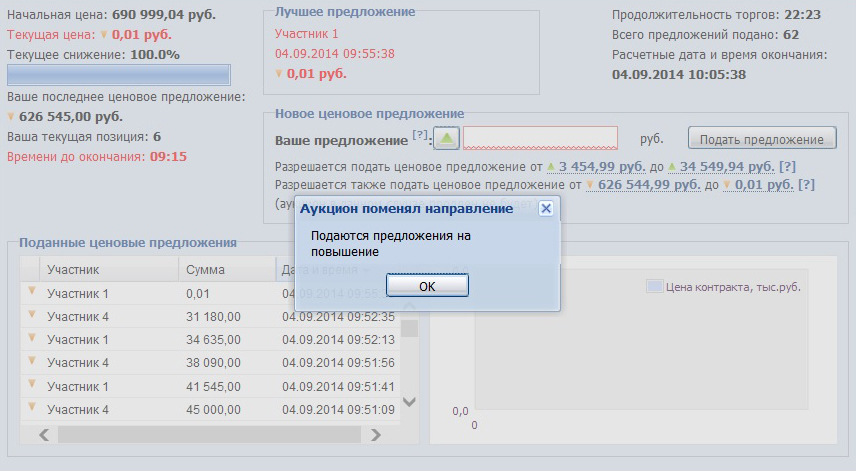This screenshot has height=471, width=856.
Task: Toggle 'Цена контракта, тыс.руб.' legend swatch
Action: point(654,287)
